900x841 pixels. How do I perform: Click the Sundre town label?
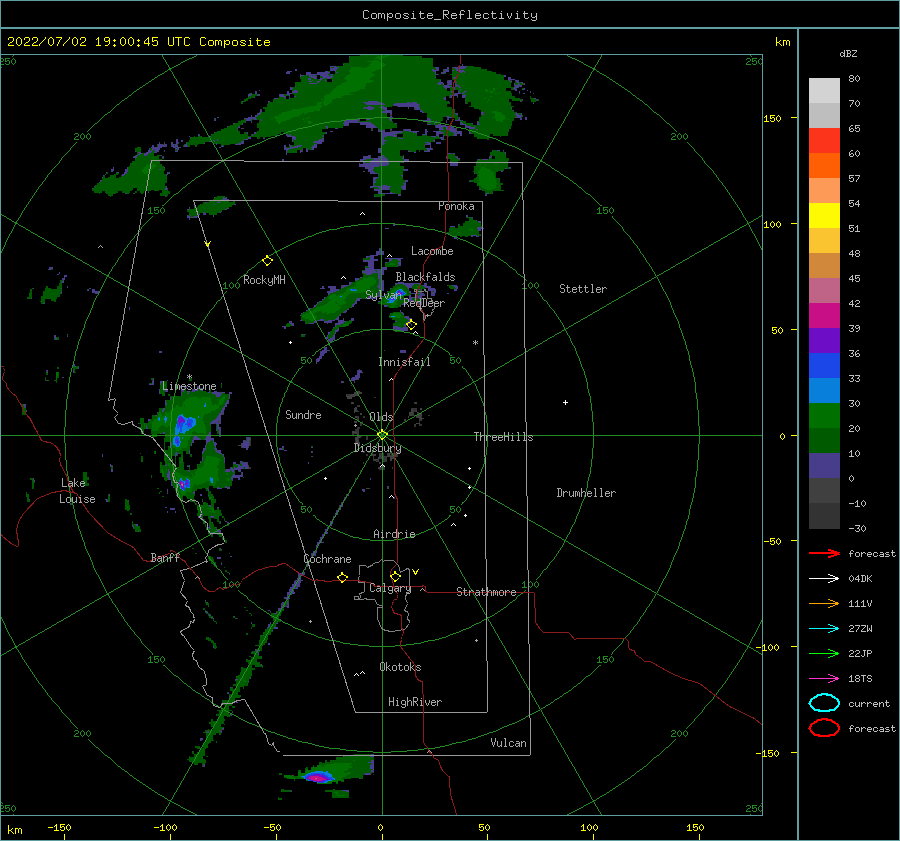point(303,414)
